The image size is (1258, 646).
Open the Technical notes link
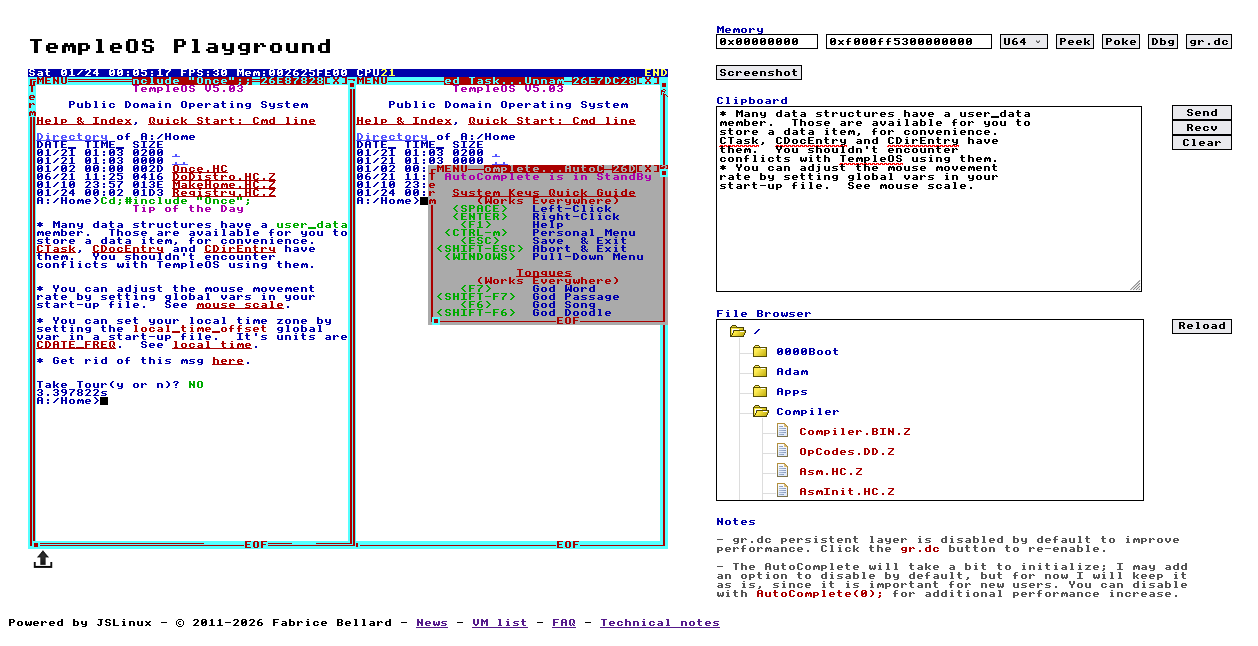click(x=660, y=623)
